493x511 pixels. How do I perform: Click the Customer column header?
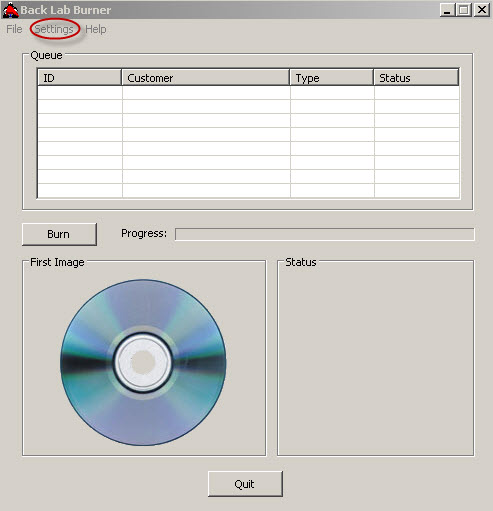point(206,78)
